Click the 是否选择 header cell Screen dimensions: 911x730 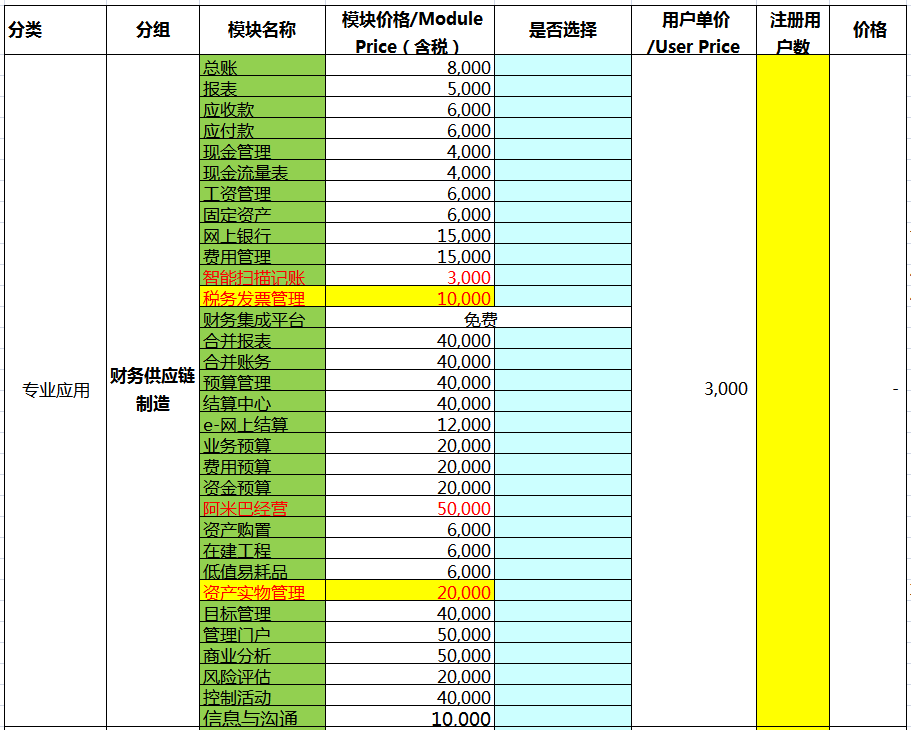click(x=562, y=30)
